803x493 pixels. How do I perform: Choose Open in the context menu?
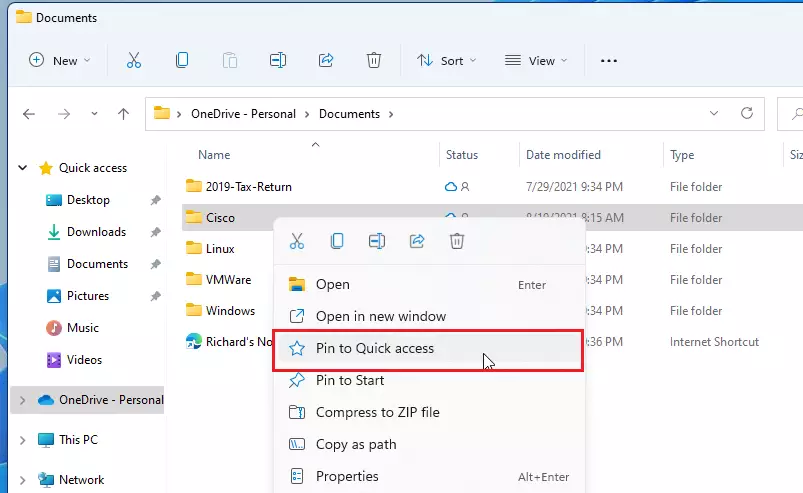(429, 285)
